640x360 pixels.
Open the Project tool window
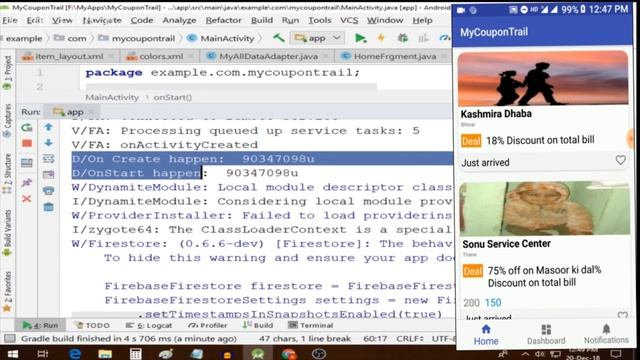click(7, 73)
